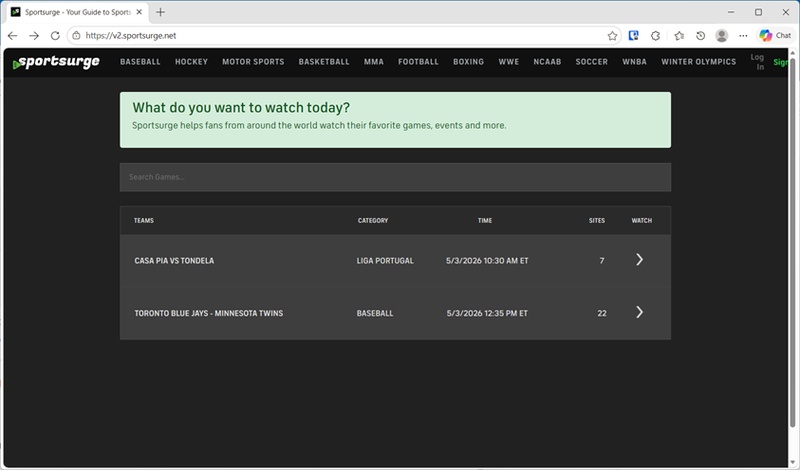Click the address bar URL
Image resolution: width=800 pixels, height=470 pixels.
131,36
